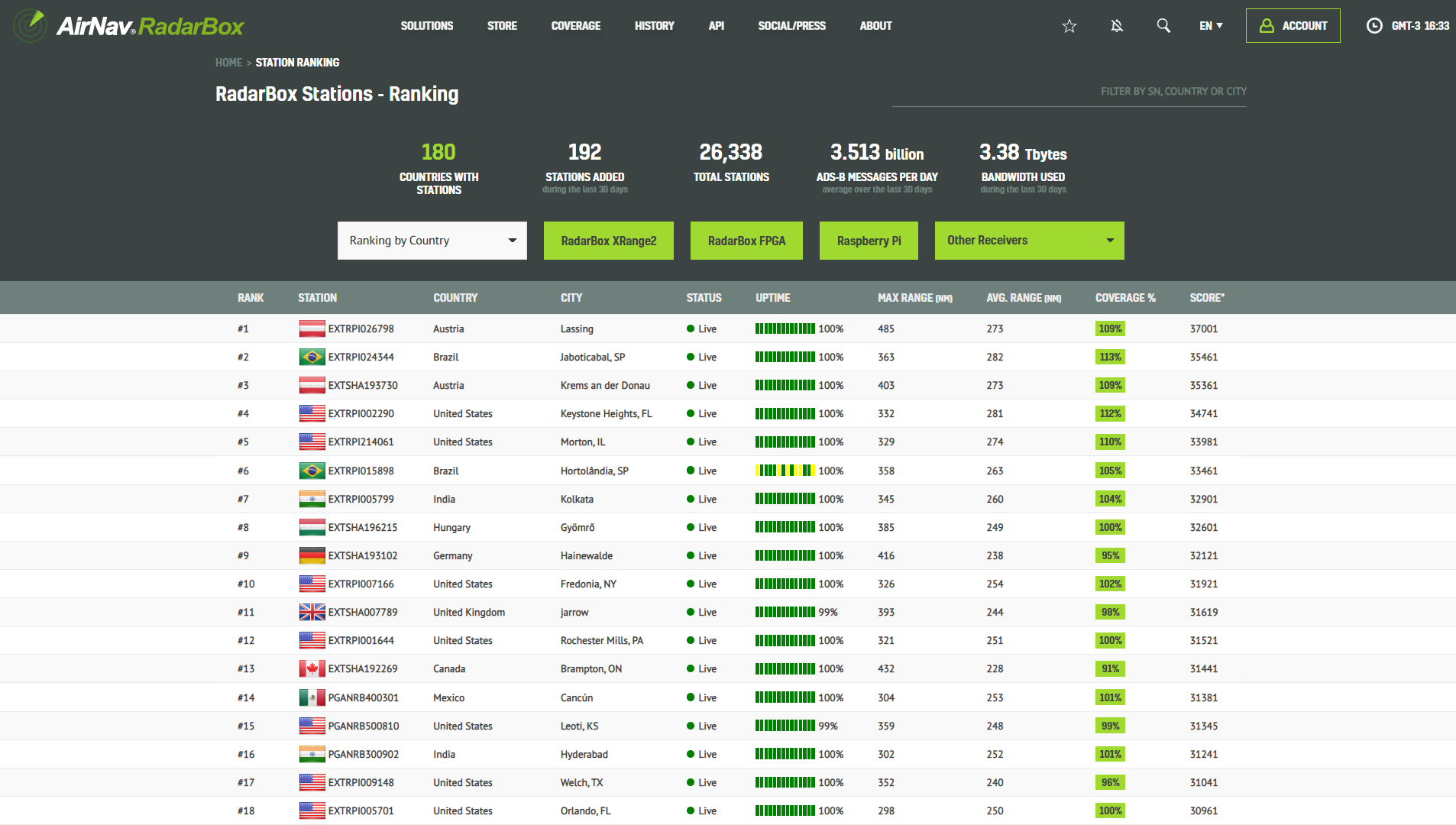Click the score value '33461'

coord(1204,471)
